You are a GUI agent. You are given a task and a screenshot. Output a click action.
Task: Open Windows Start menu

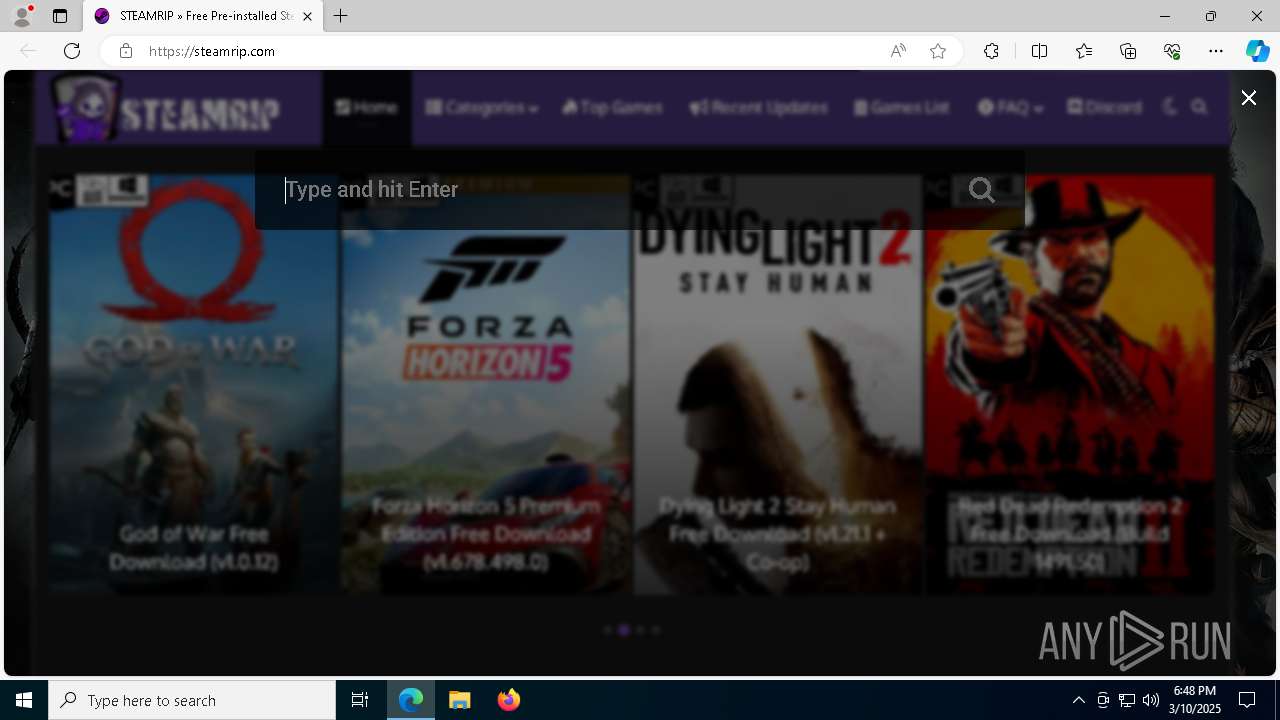click(x=24, y=700)
